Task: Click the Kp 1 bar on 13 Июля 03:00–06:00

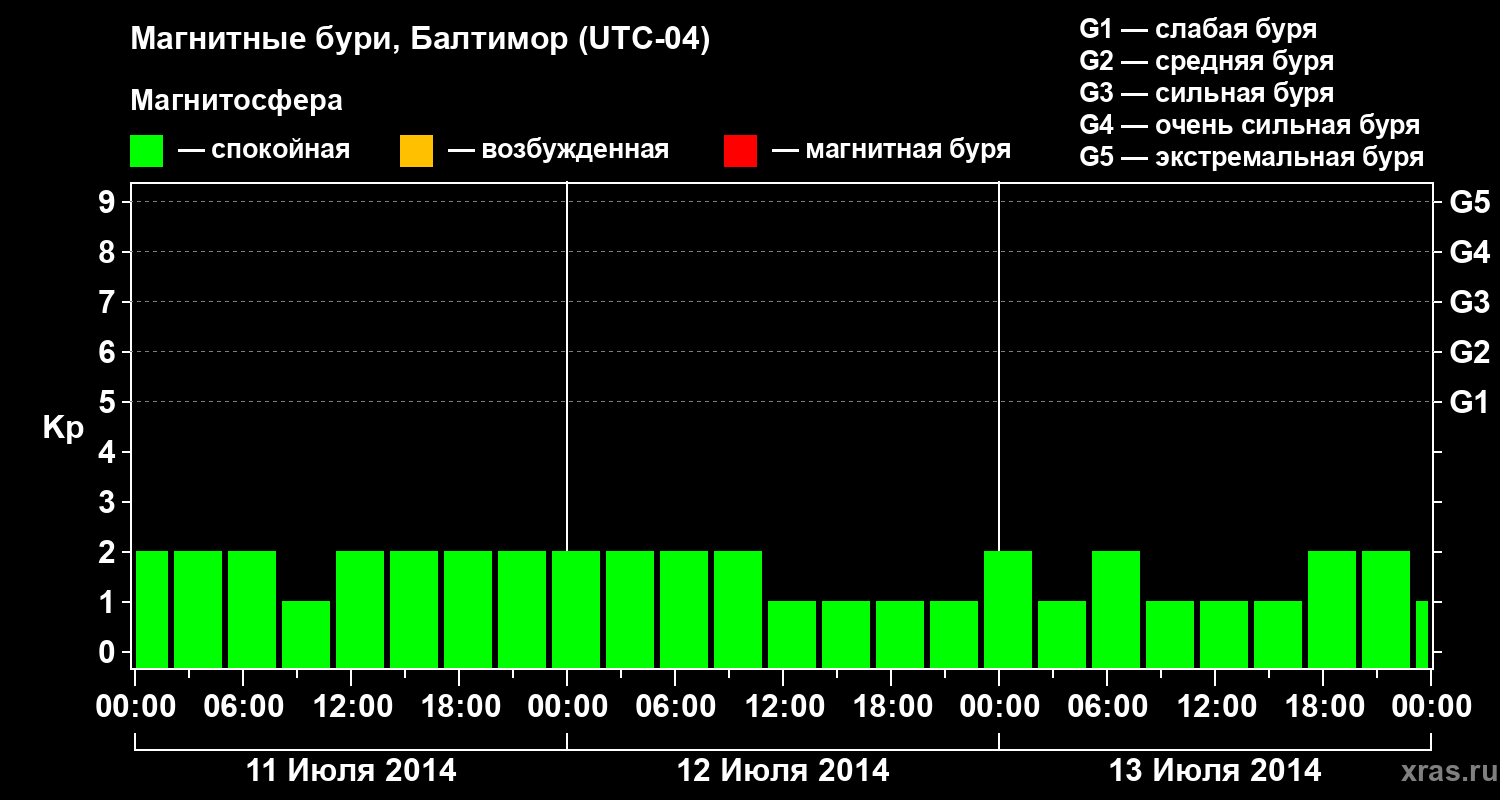Action: pos(1062,634)
